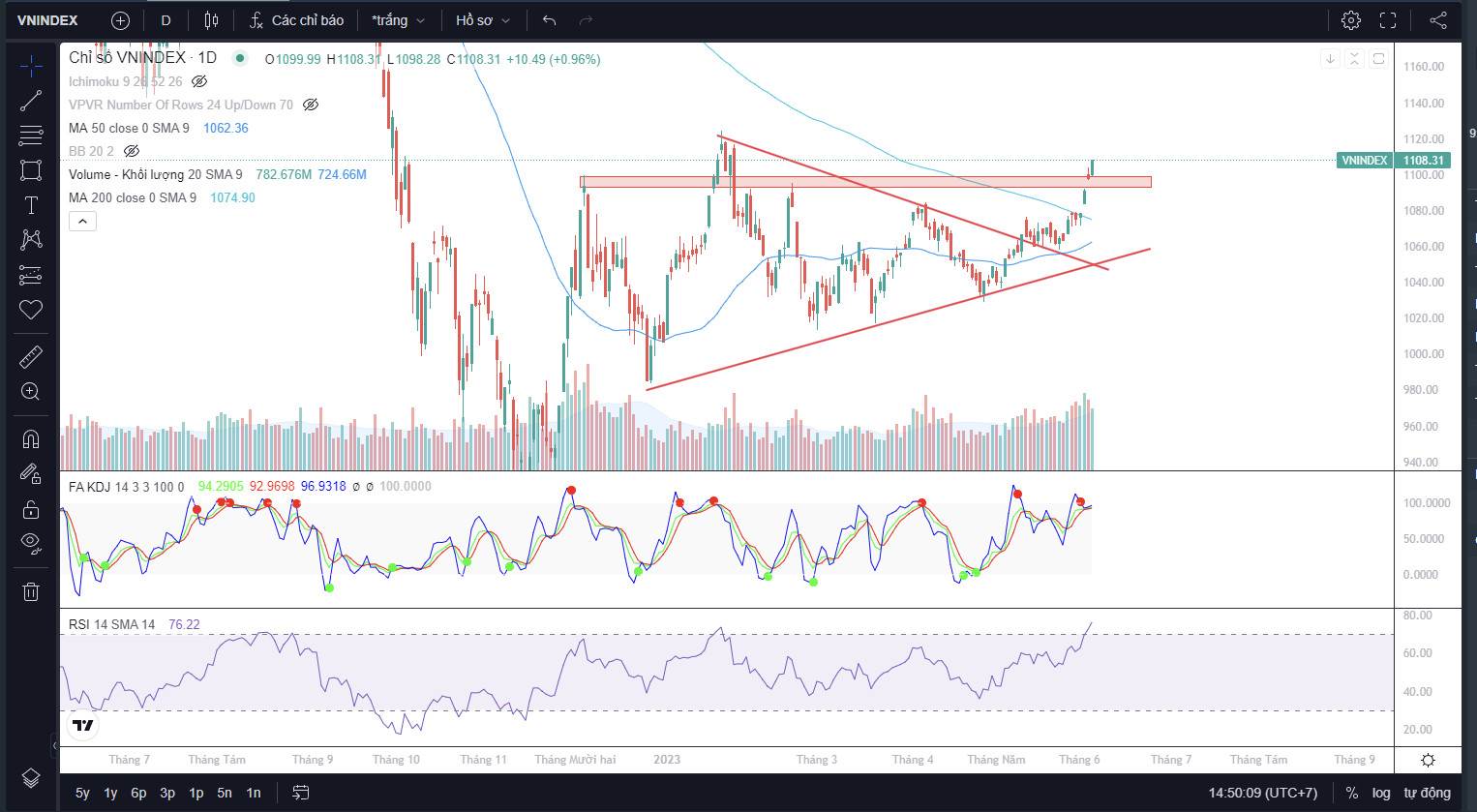Open the D interval selector
1477x812 pixels.
(166, 20)
